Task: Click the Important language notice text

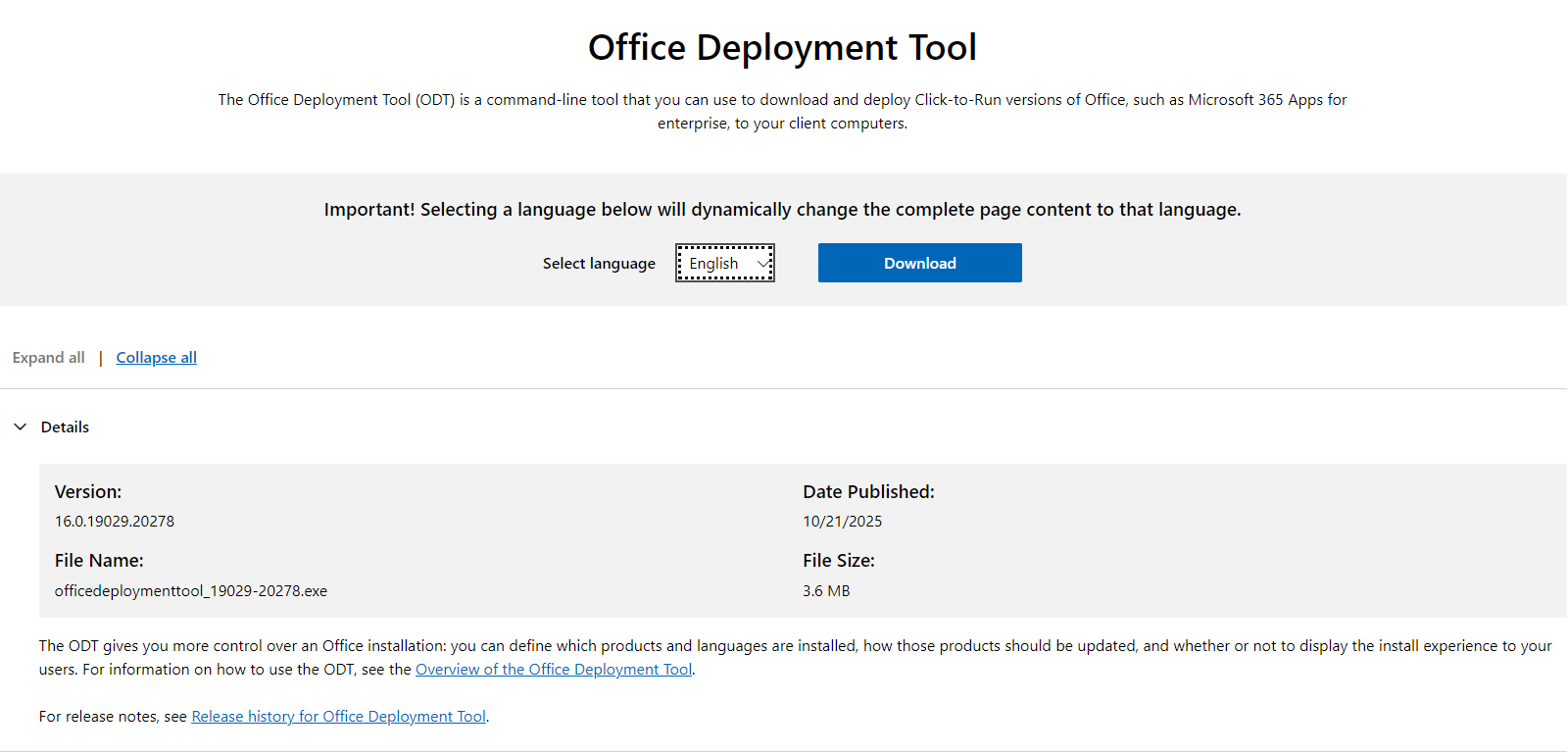Action: point(782,210)
